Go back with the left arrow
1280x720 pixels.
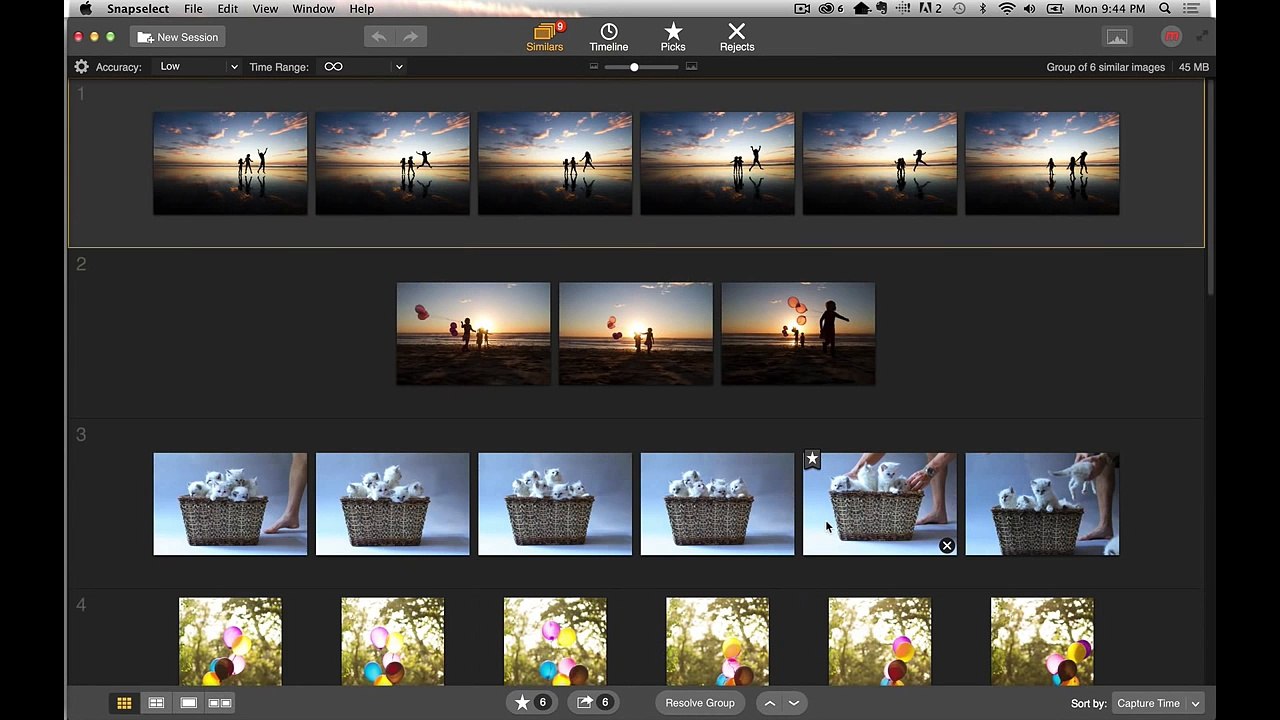click(379, 37)
